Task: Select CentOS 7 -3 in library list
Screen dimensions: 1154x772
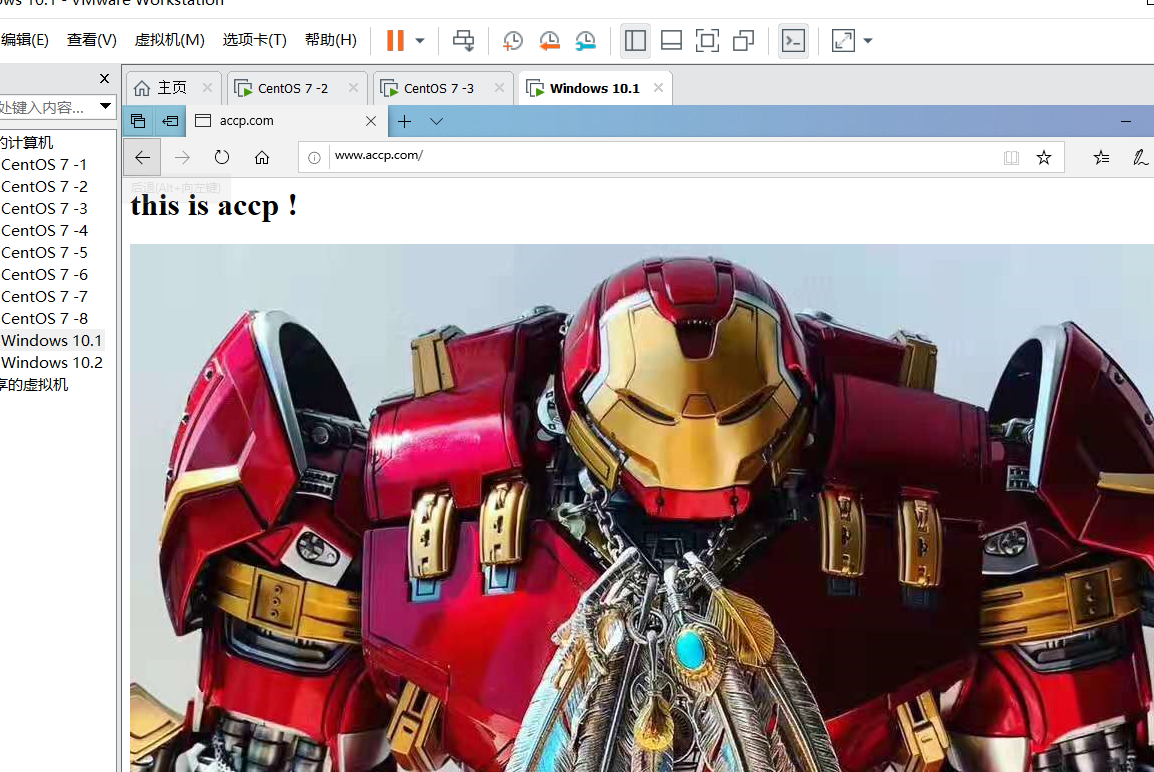Action: (44, 209)
